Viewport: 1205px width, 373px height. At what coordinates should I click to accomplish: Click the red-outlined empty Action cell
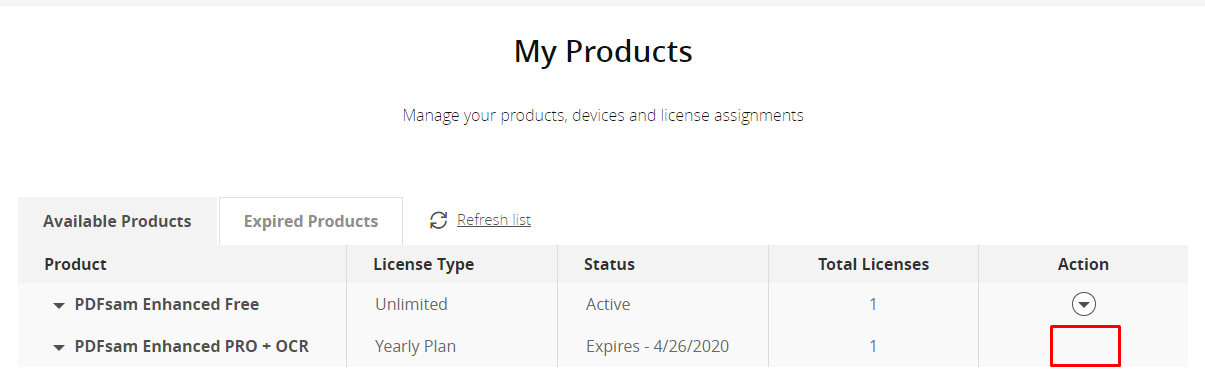[1084, 346]
